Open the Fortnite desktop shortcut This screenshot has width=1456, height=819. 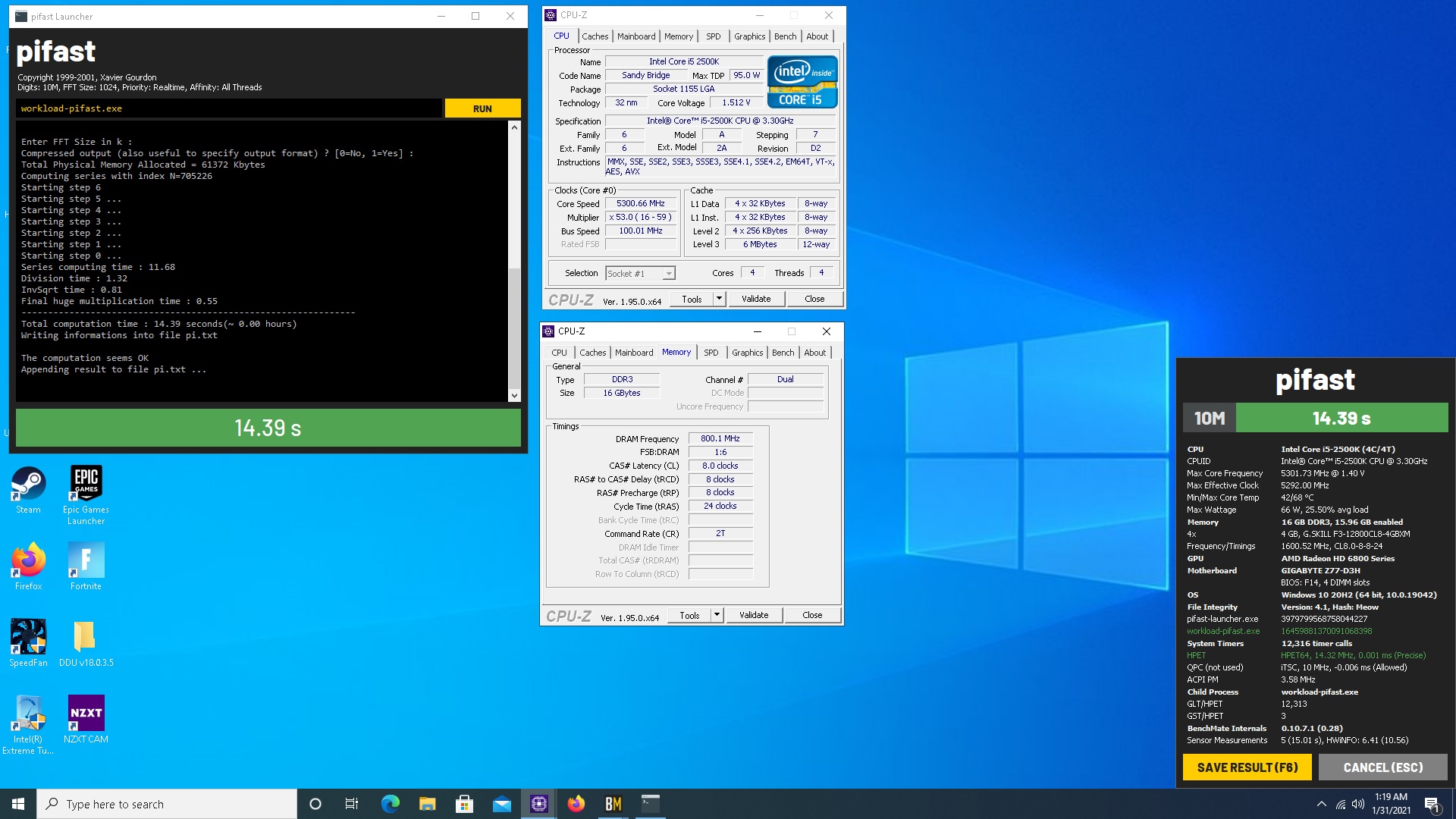(86, 566)
